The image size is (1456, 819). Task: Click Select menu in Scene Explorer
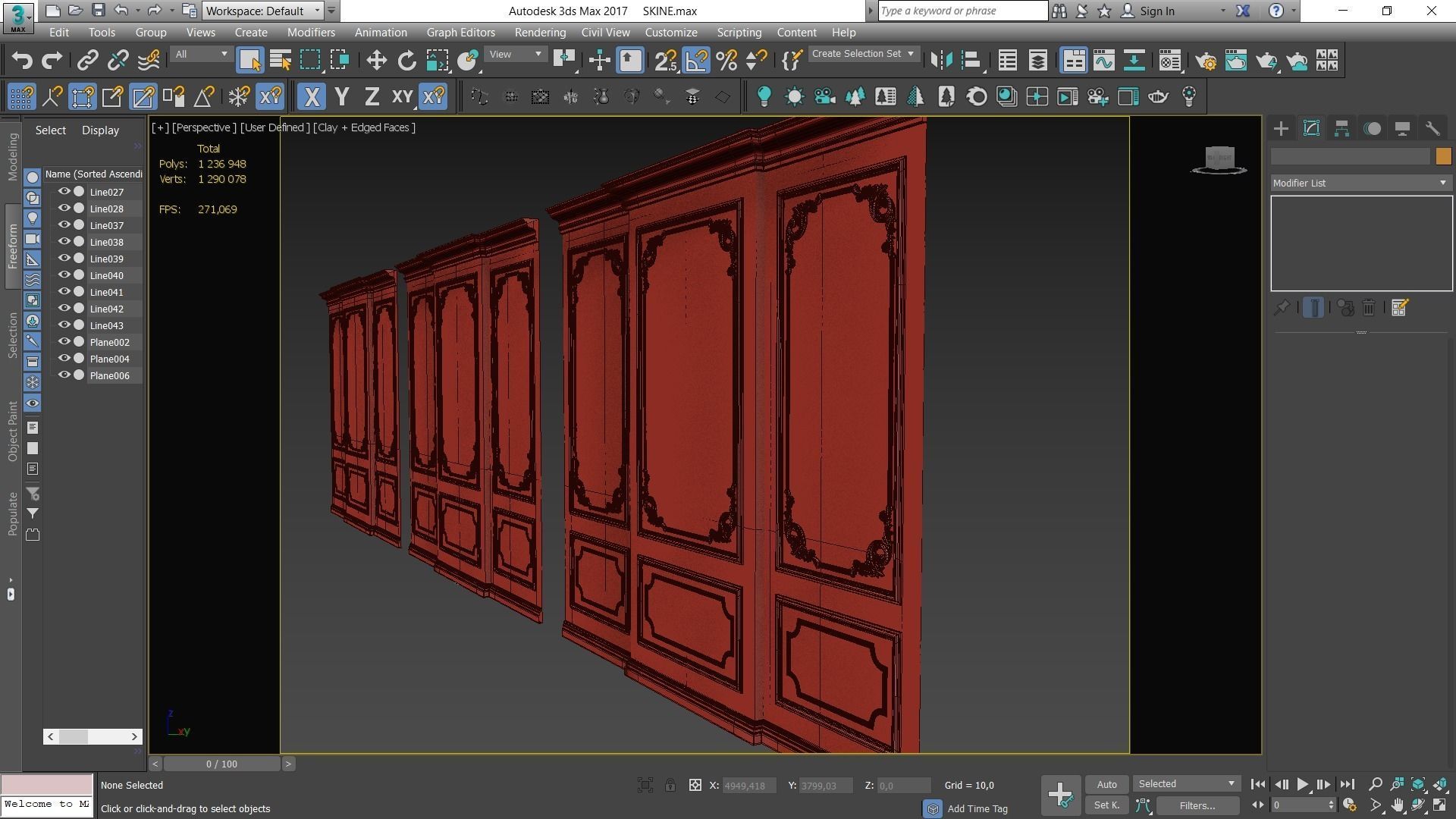click(51, 130)
